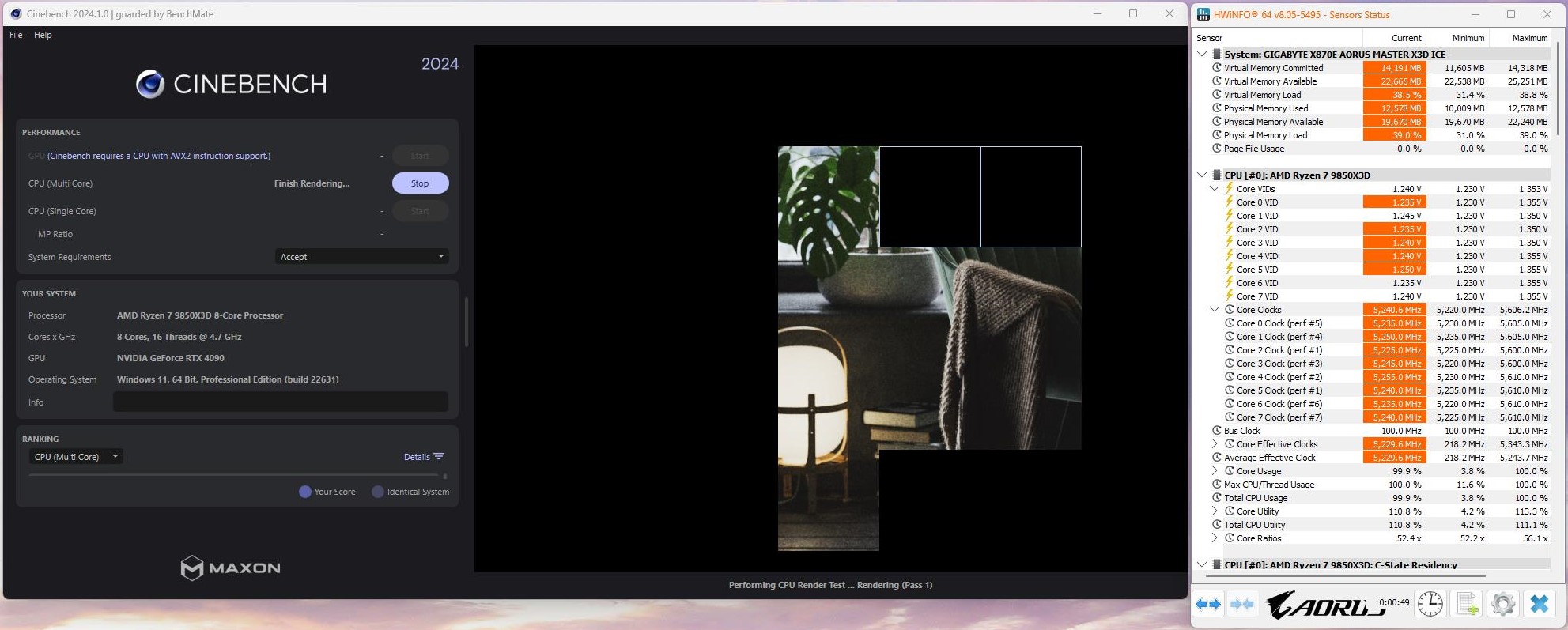Image resolution: width=1568 pixels, height=630 pixels.
Task: Start logging with the sheet-plus icon
Action: click(x=1467, y=605)
